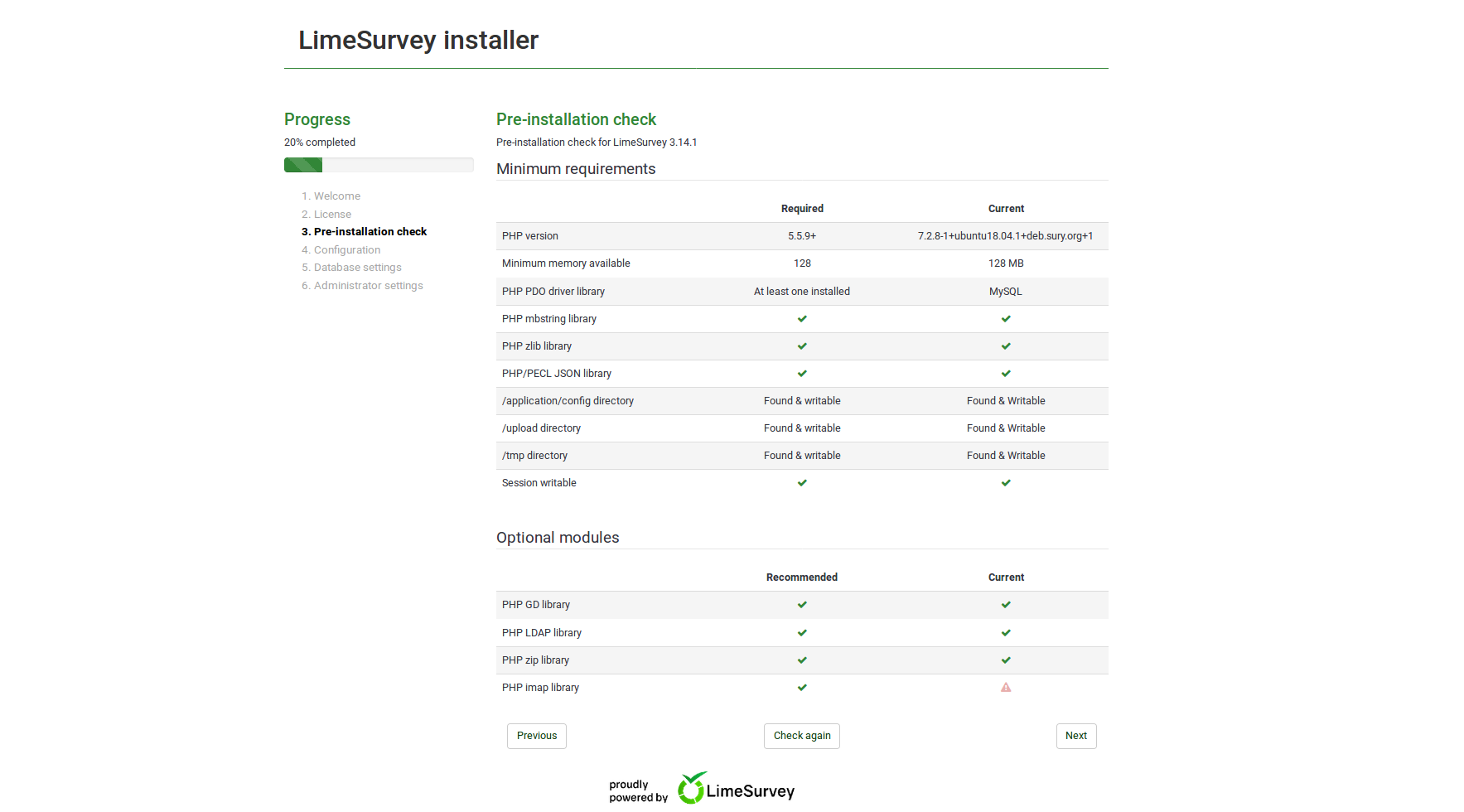Click the MySQL current driver value
1464x812 pixels.
(x=1006, y=292)
